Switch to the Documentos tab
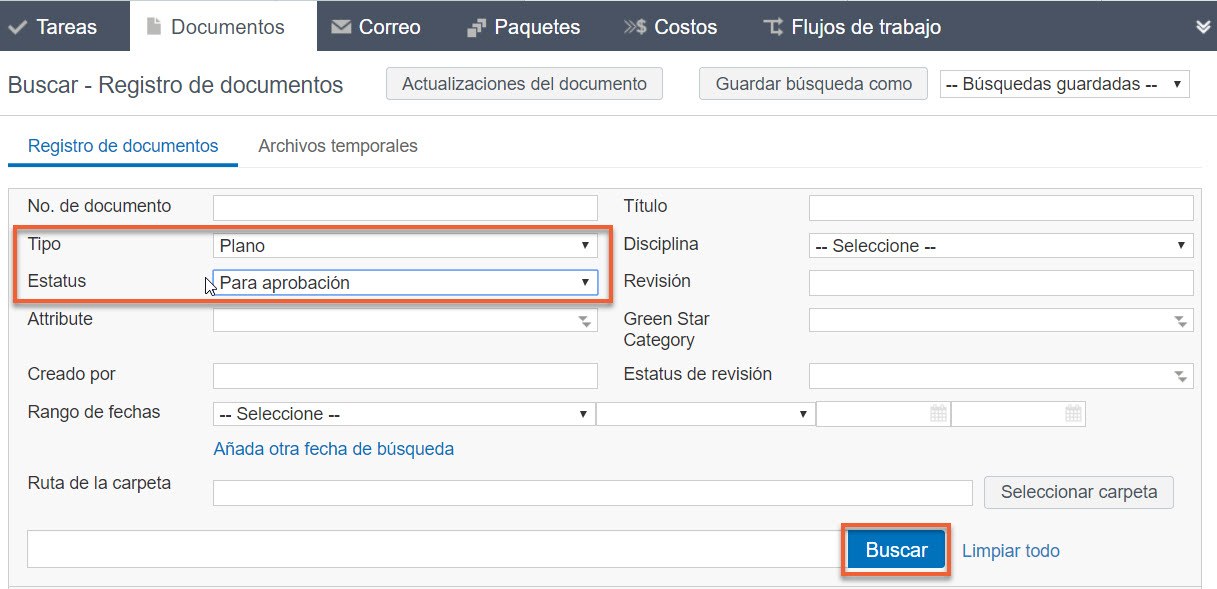 click(223, 27)
